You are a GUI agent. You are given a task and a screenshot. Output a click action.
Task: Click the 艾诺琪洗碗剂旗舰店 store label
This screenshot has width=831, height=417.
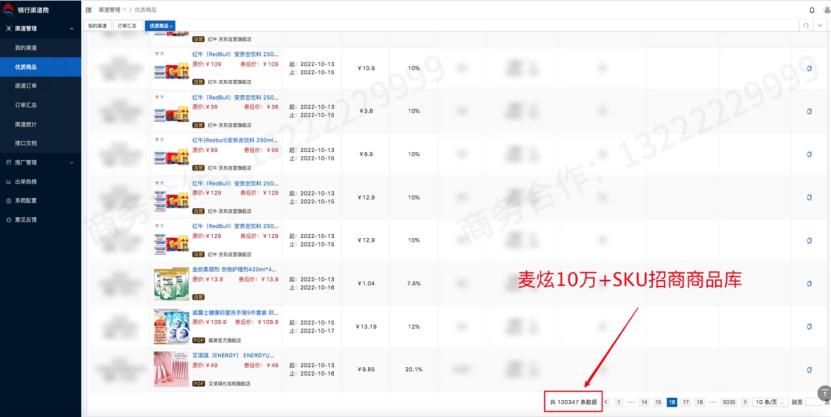(x=229, y=383)
